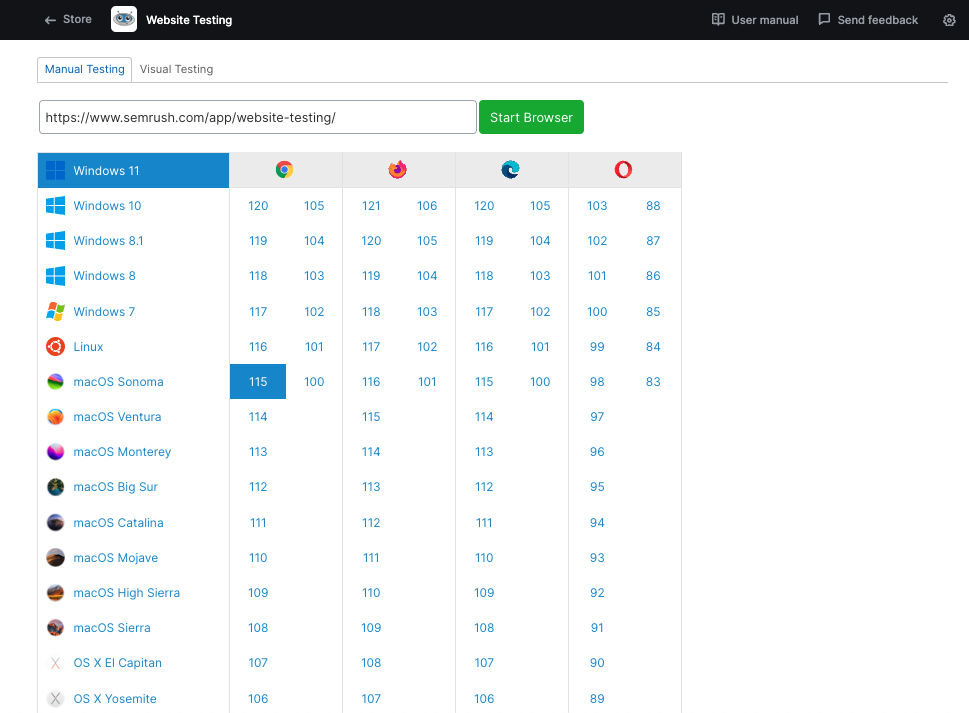Select the Manual Testing tab

(84, 69)
